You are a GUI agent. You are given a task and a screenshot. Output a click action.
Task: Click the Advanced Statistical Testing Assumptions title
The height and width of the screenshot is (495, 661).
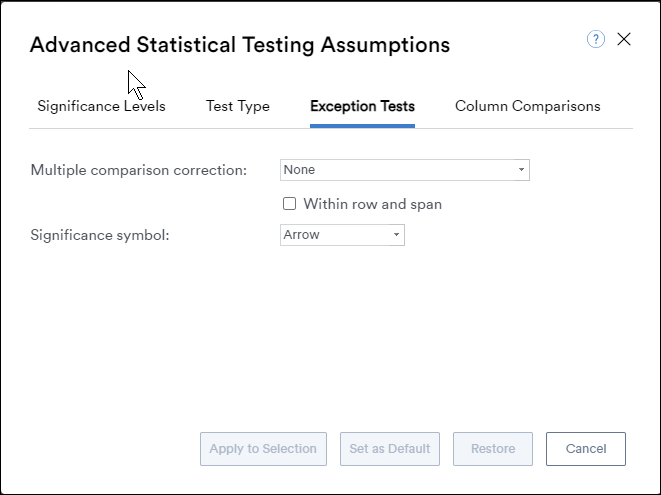pos(240,45)
